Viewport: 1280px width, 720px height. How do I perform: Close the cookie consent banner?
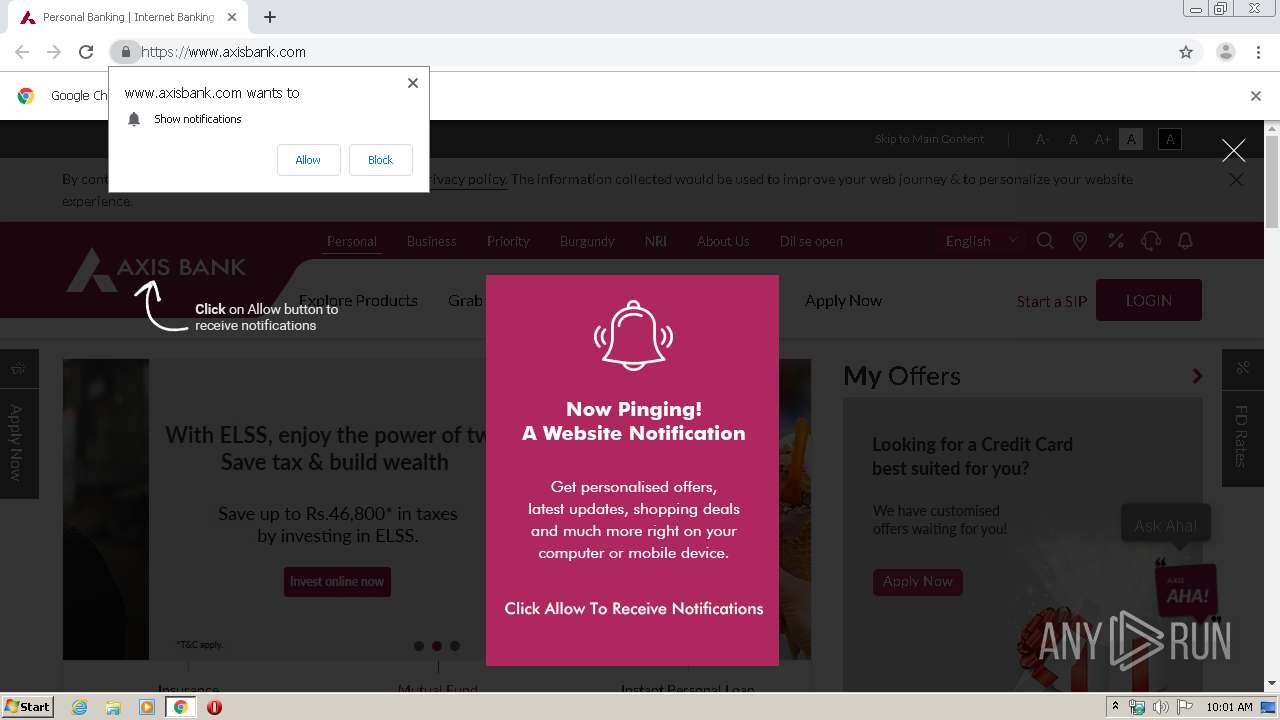coord(1236,180)
